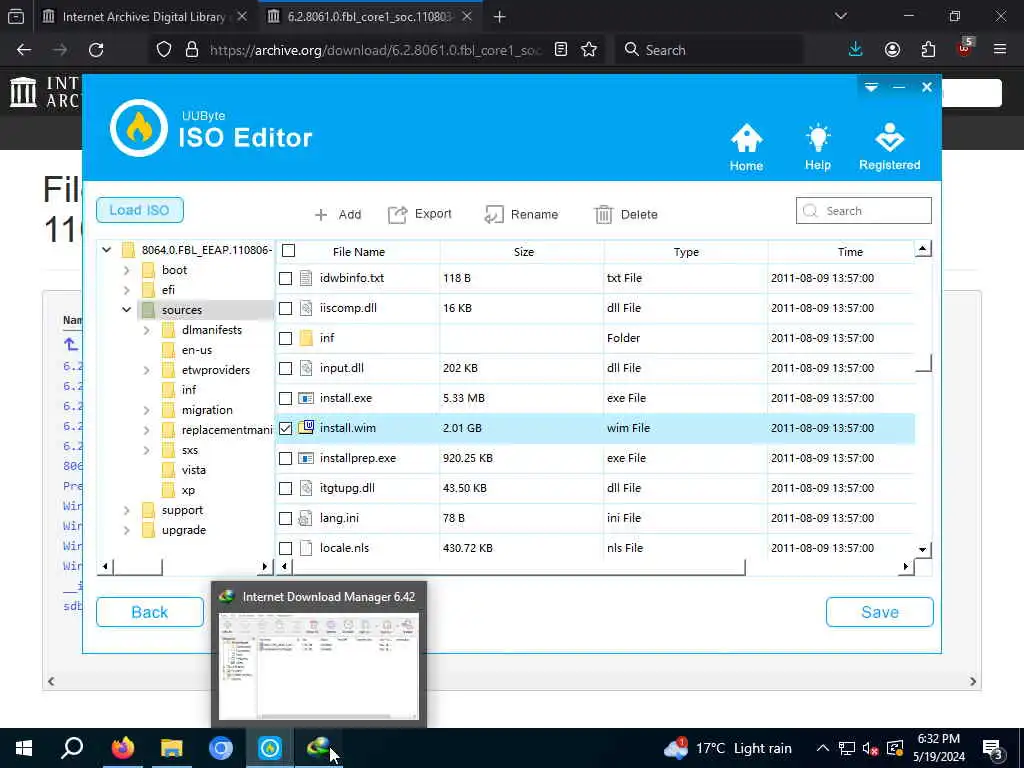1024x768 pixels.
Task: Toggle reader view icon in address bar
Action: coord(561,50)
